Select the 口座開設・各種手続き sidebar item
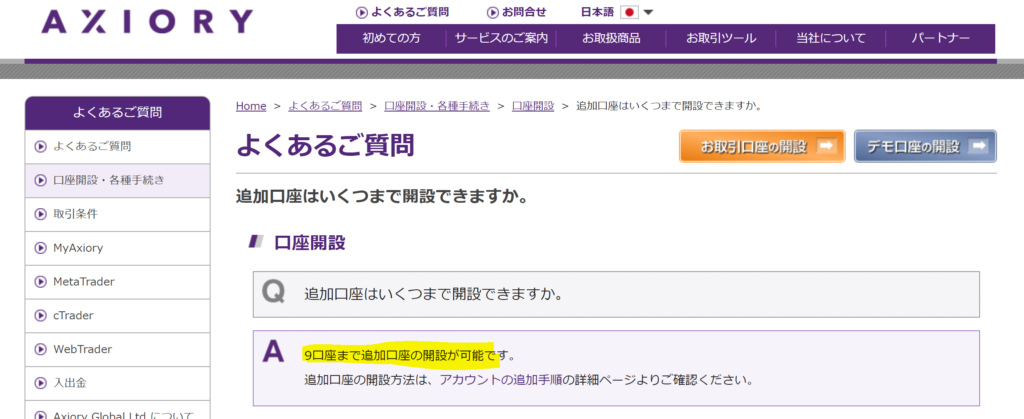The image size is (1024, 419). point(118,180)
